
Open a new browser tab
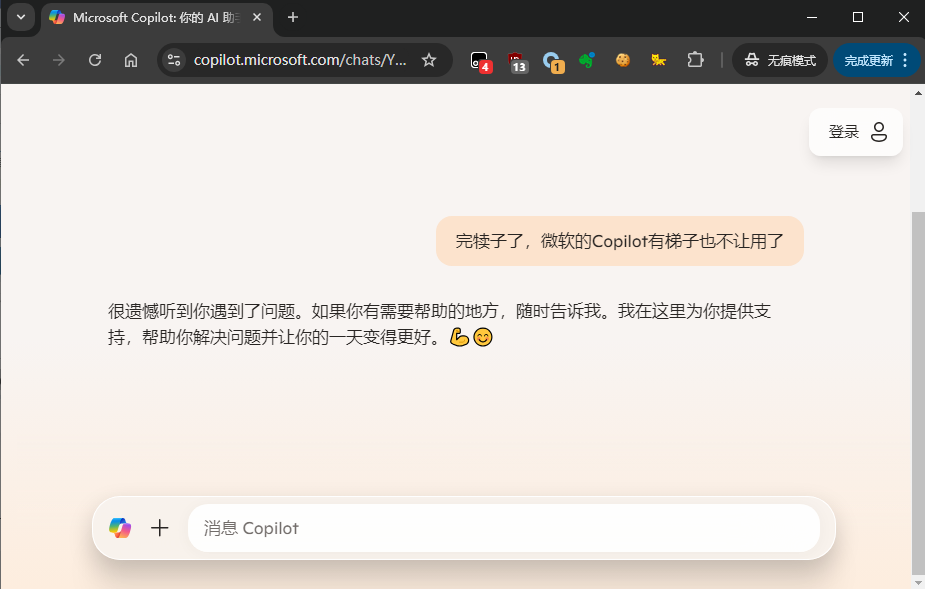[293, 18]
